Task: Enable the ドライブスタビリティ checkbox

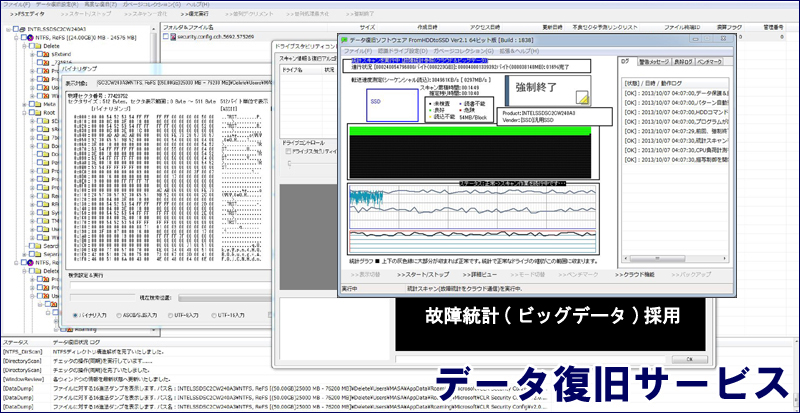Action: click(288, 152)
